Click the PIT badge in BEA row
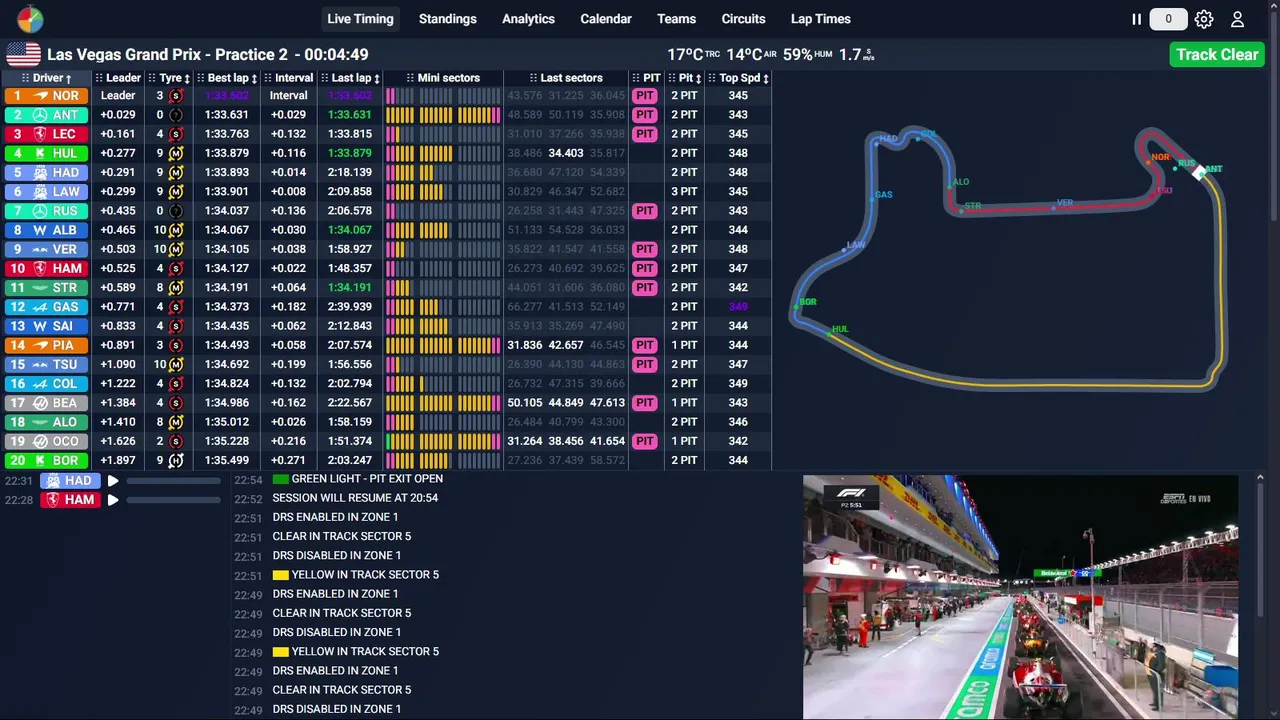The width and height of the screenshot is (1280, 720). [x=645, y=403]
